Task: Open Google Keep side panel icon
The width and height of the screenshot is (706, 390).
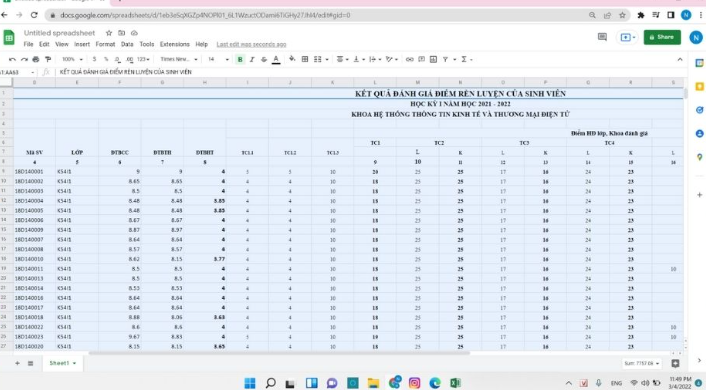Action: click(699, 86)
